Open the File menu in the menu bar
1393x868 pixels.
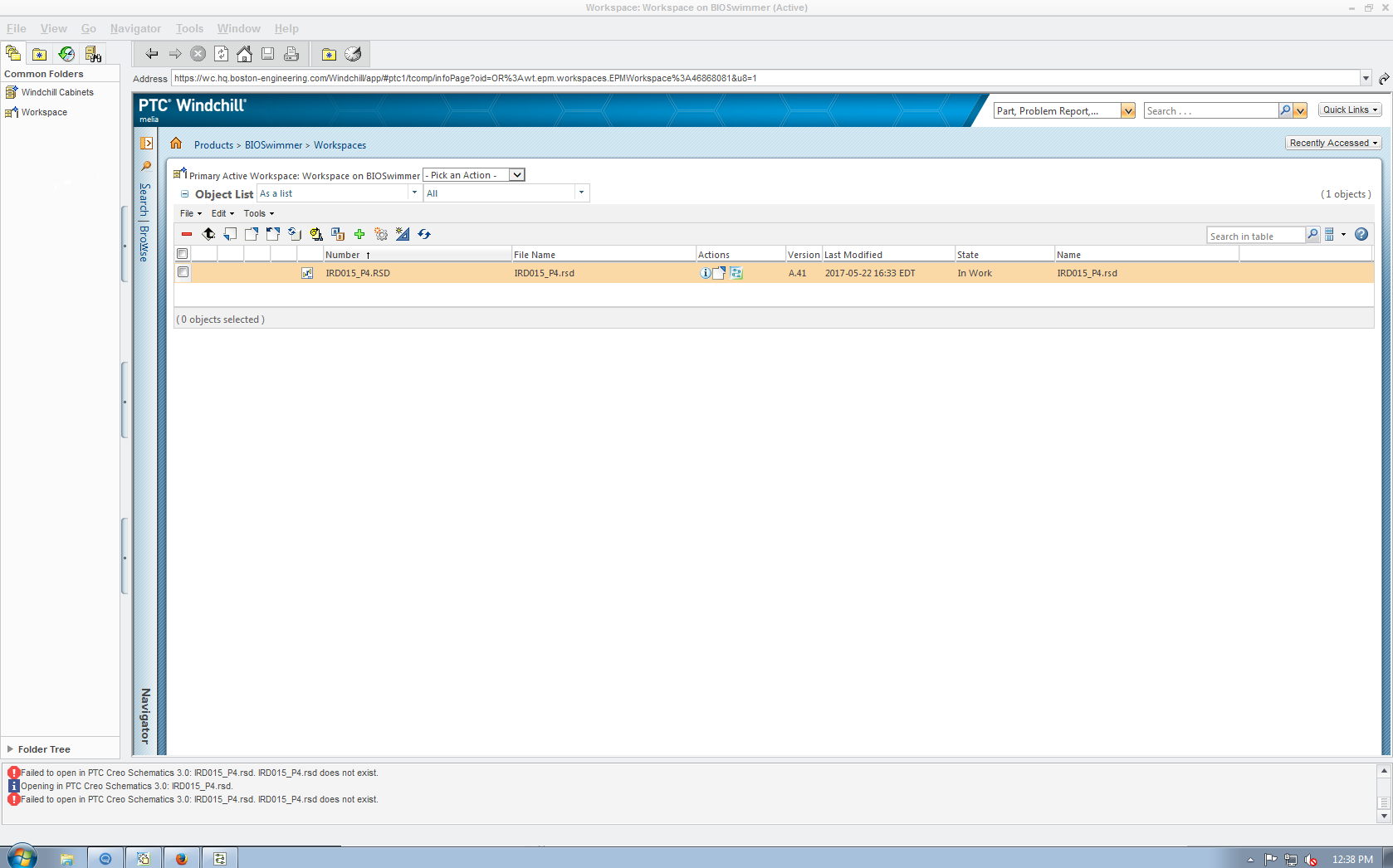(x=17, y=28)
